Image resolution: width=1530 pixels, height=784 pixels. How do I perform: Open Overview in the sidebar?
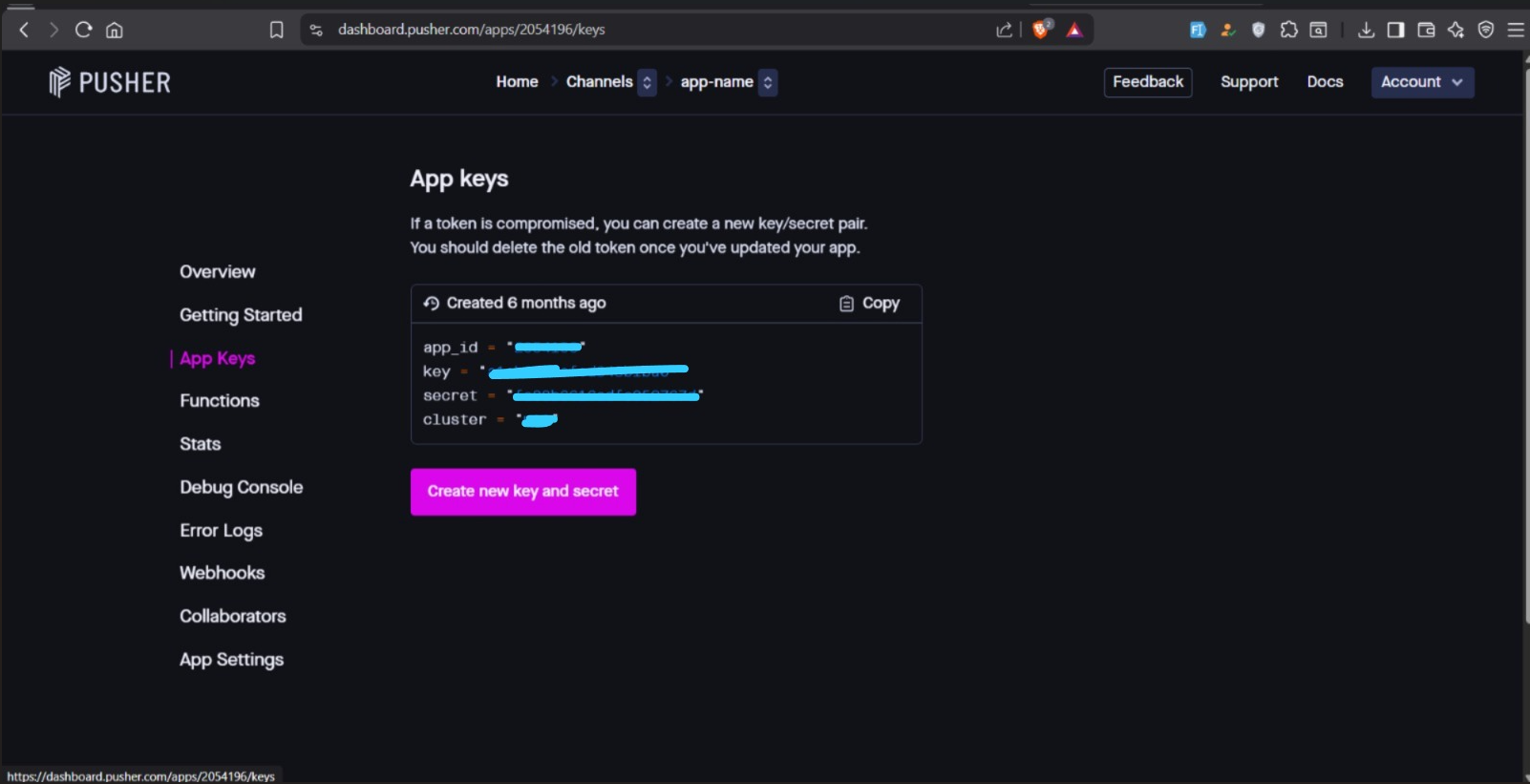pos(218,272)
